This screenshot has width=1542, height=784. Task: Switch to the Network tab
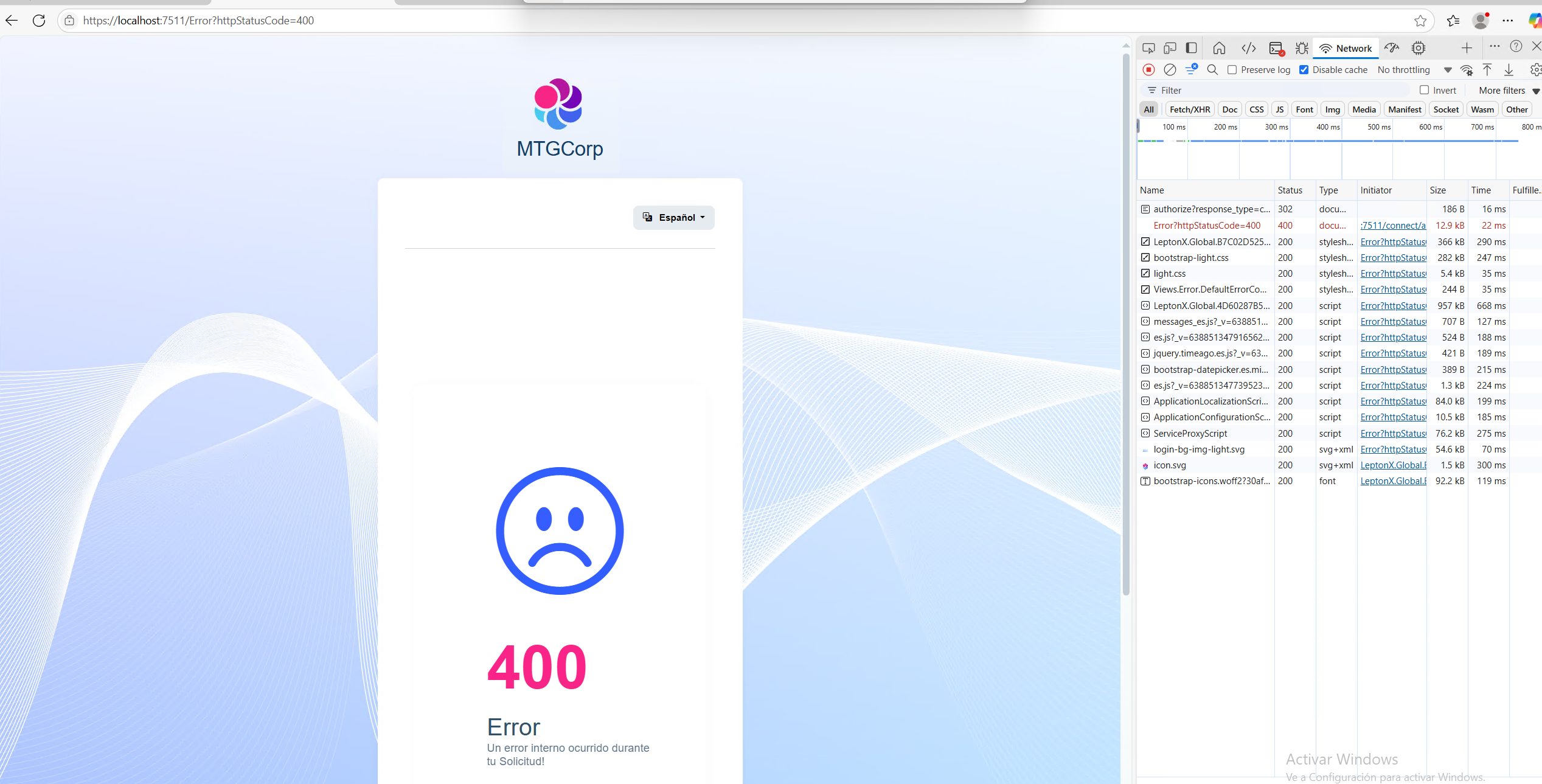[1346, 48]
